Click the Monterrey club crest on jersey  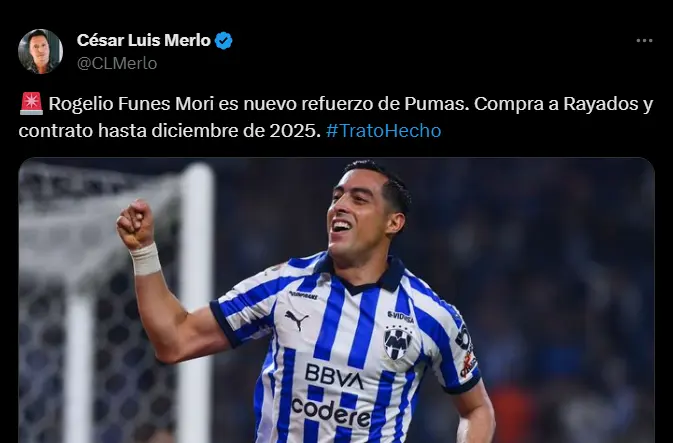click(x=397, y=343)
